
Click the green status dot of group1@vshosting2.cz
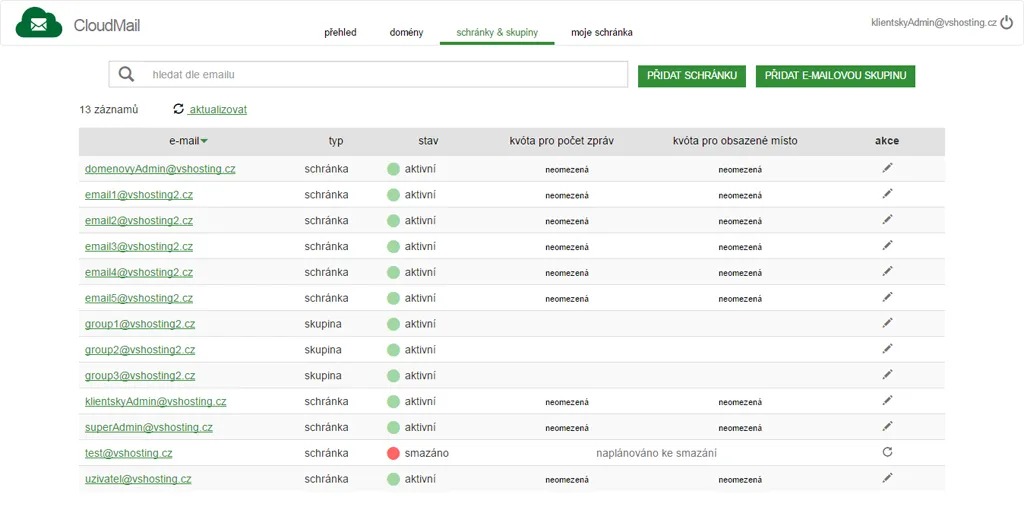point(393,324)
